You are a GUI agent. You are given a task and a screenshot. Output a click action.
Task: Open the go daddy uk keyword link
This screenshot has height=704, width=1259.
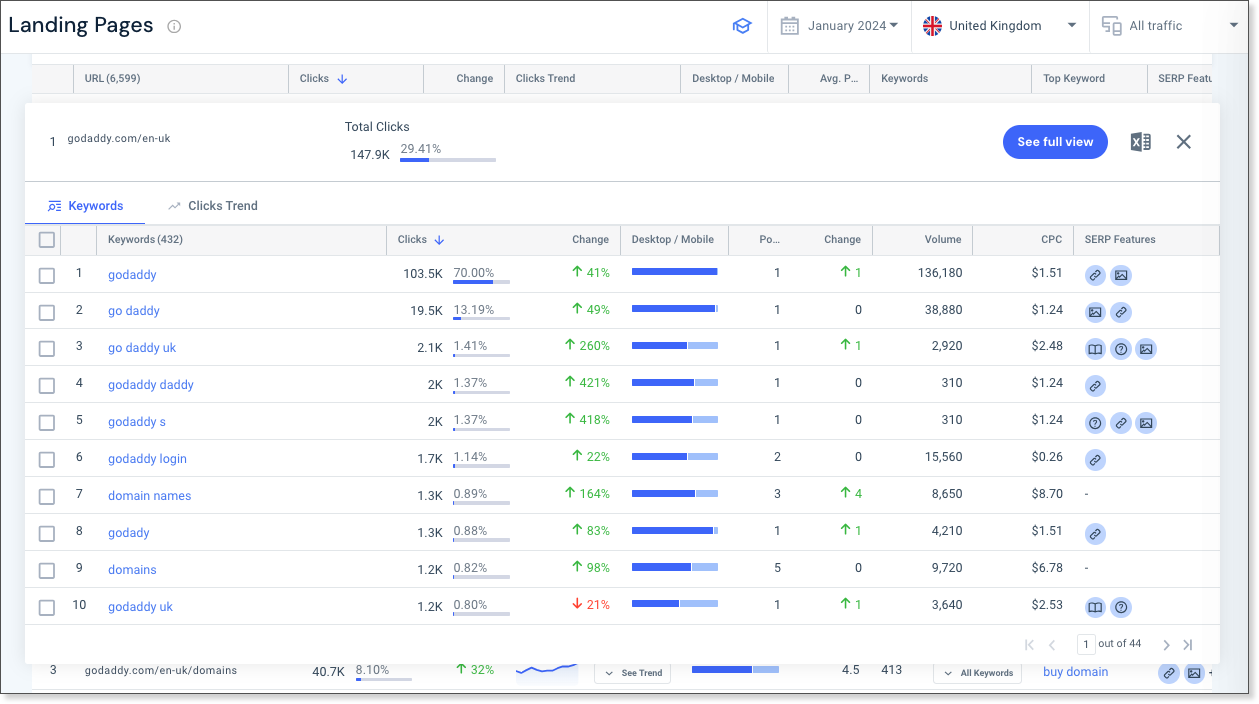(142, 348)
